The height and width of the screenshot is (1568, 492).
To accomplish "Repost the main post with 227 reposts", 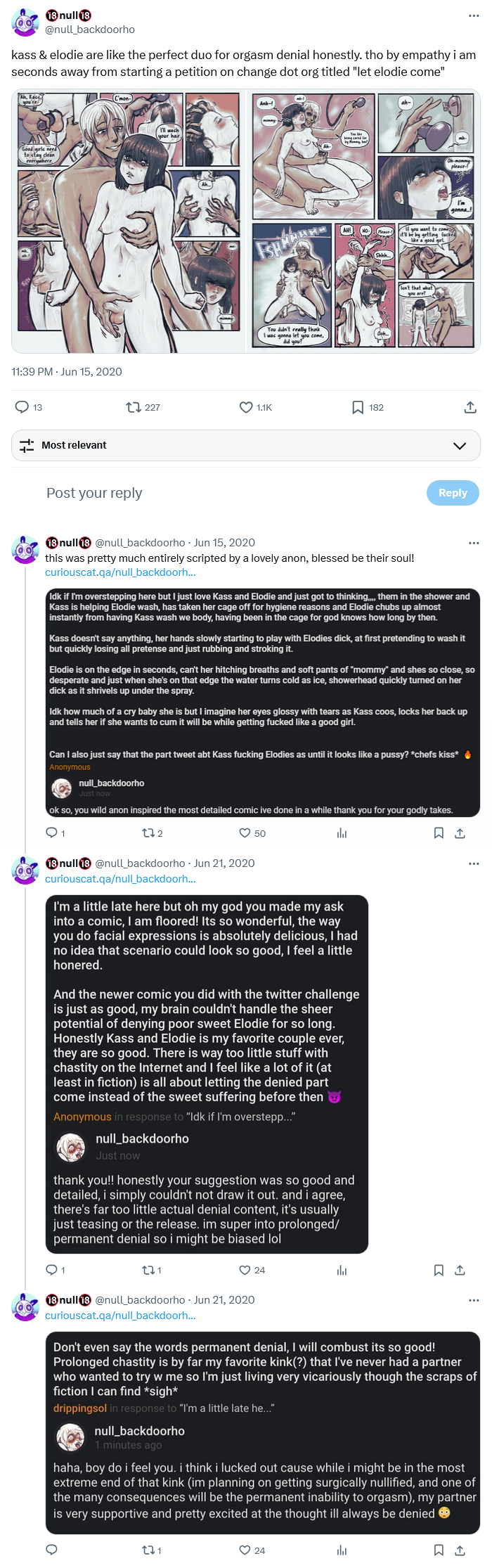I will pyautogui.click(x=134, y=407).
